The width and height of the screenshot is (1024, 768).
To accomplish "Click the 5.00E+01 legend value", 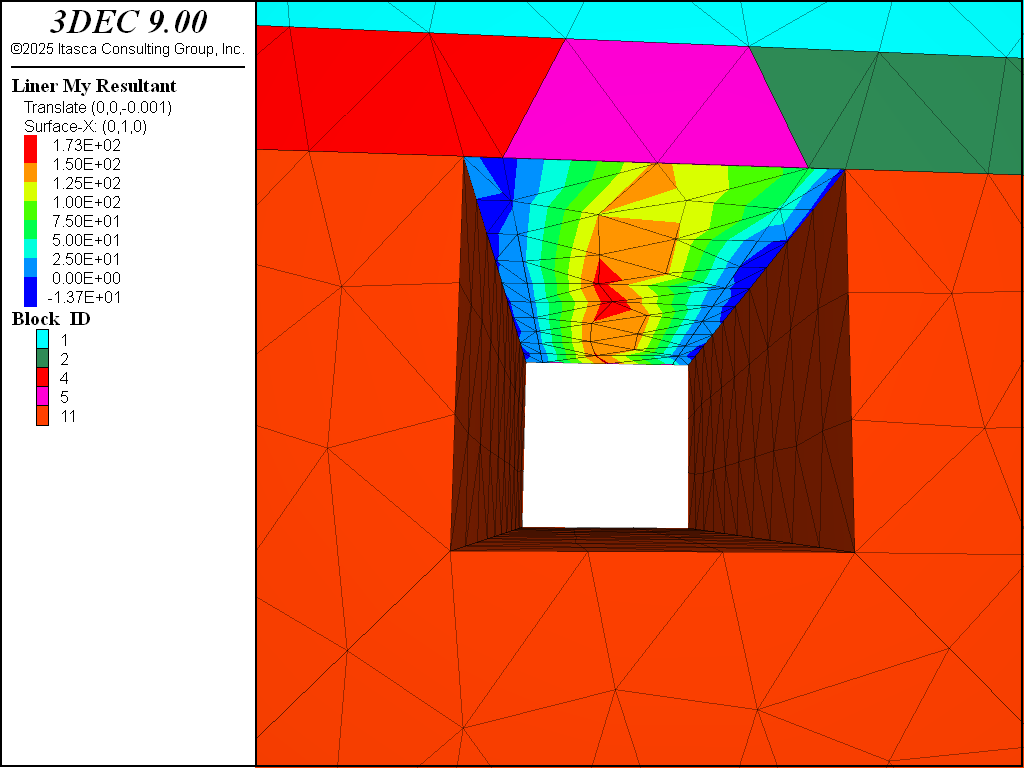I will [x=87, y=240].
